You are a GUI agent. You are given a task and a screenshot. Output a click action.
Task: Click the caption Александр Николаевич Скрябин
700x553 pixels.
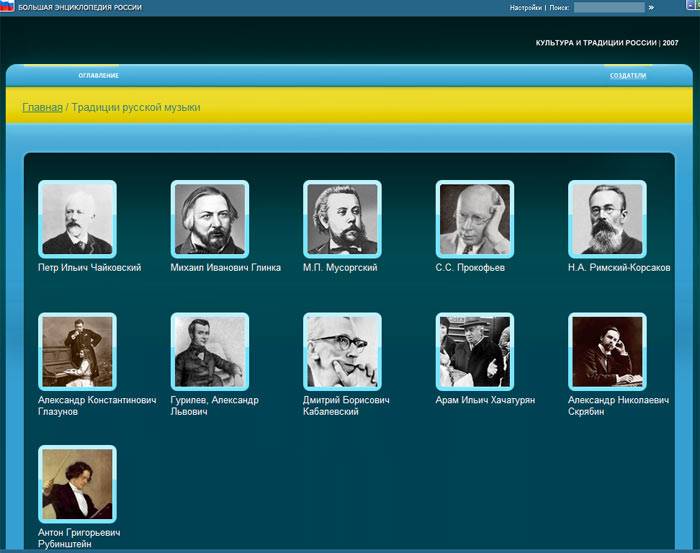click(618, 406)
